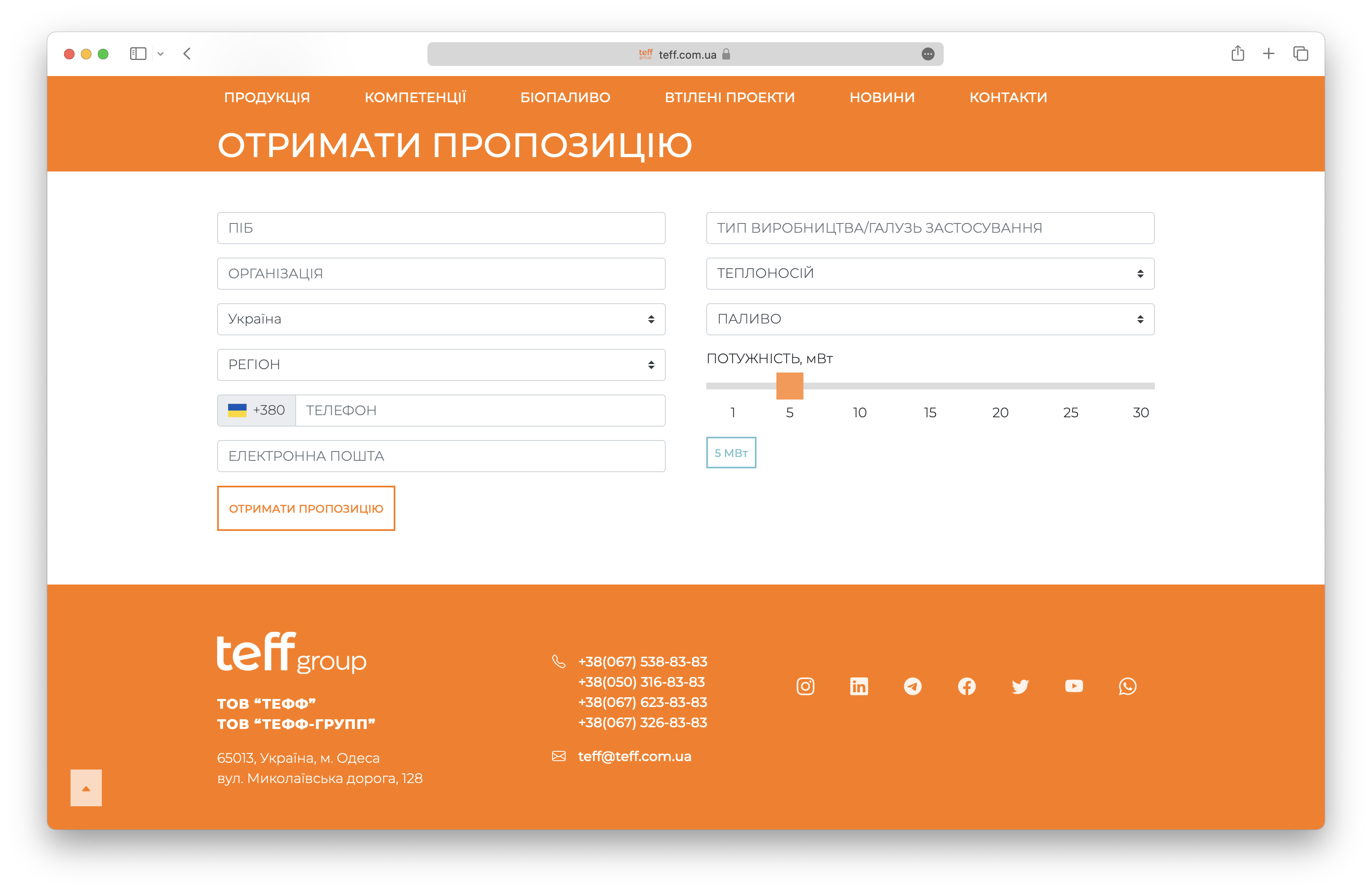This screenshot has height=892, width=1372.
Task: Click the teff@teff.com.ua email link
Action: (x=634, y=756)
